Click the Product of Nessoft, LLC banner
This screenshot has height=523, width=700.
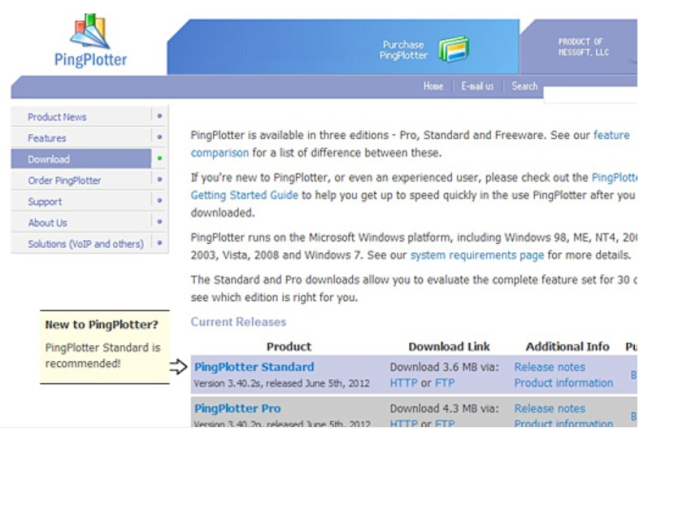click(x=583, y=47)
